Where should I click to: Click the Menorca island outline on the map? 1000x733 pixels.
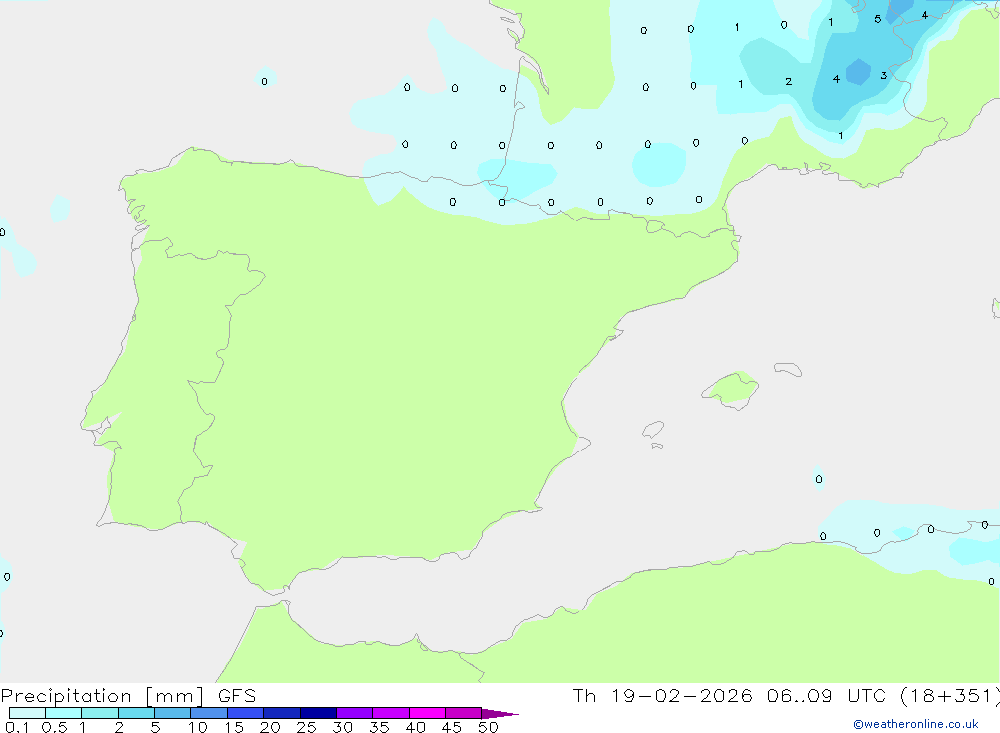pyautogui.click(x=788, y=369)
